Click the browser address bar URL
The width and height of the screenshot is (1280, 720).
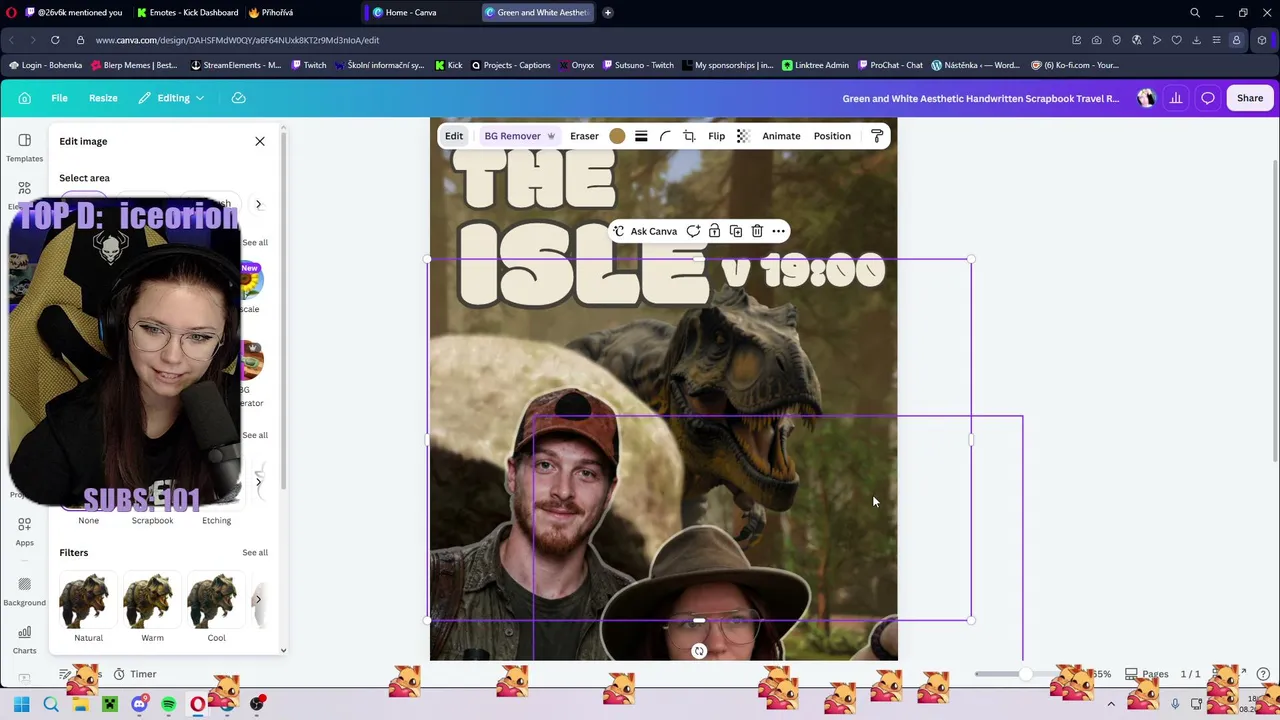click(237, 40)
